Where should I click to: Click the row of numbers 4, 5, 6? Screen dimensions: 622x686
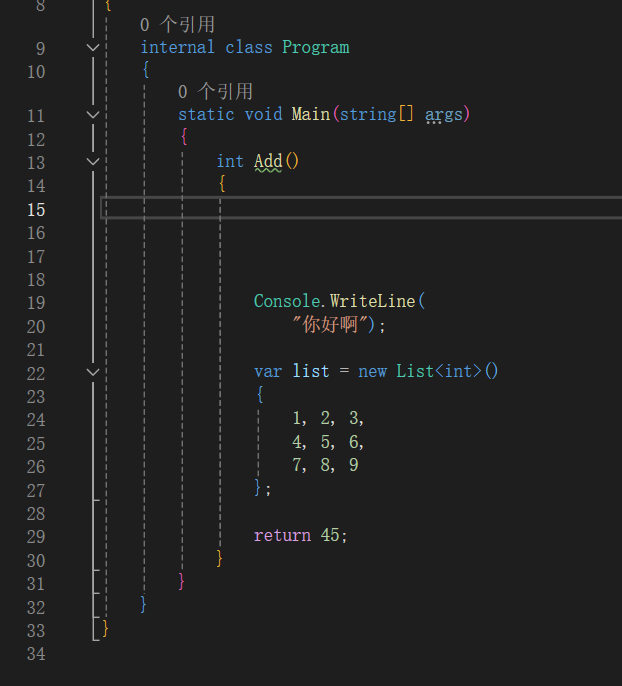coord(328,442)
